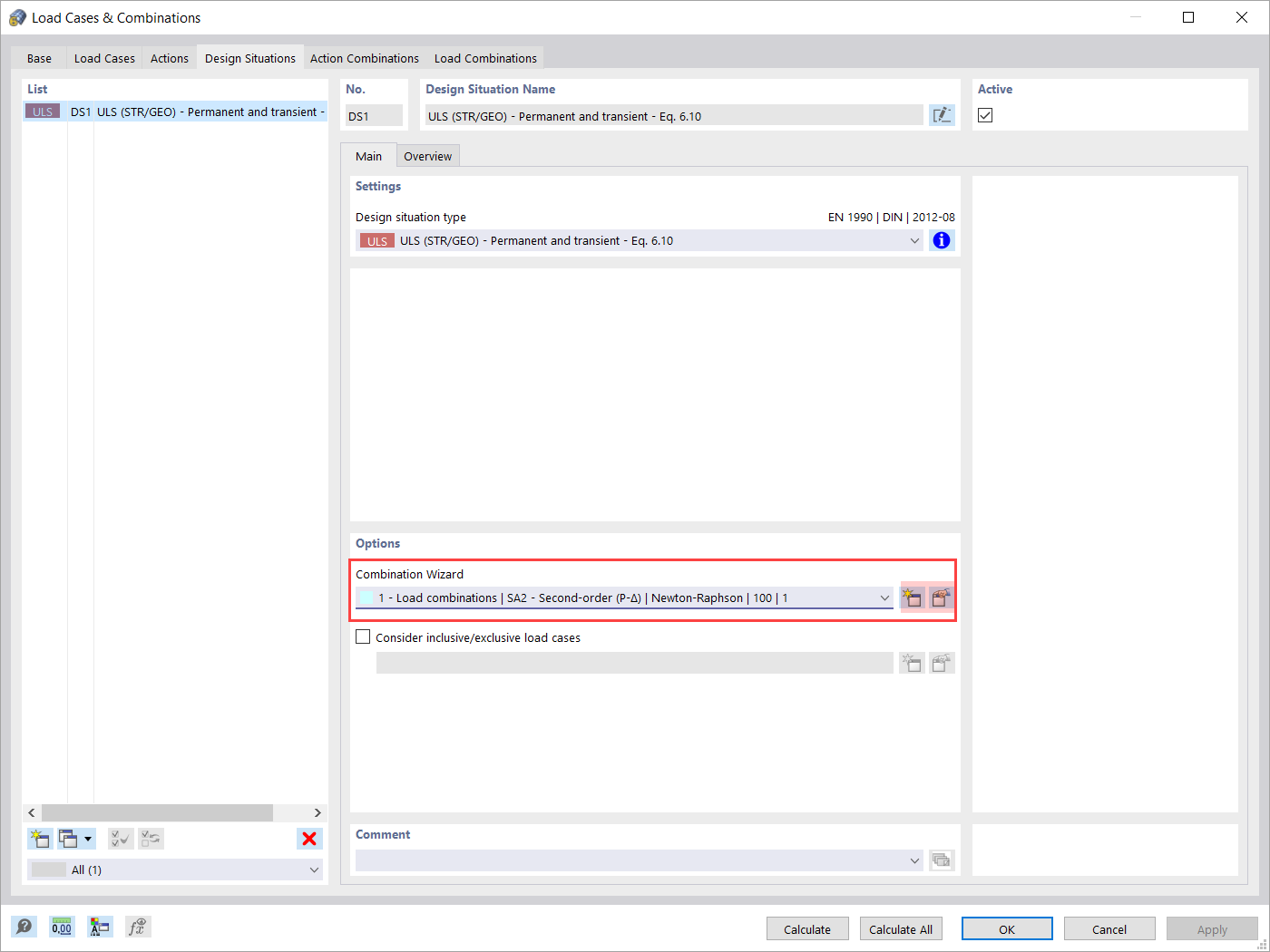Close the Load Cases & Combinations window
The image size is (1270, 952).
pos(1242,17)
